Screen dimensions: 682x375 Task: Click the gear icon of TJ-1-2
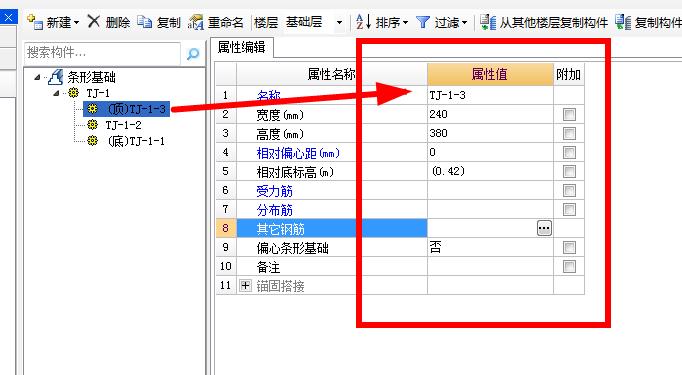click(92, 125)
